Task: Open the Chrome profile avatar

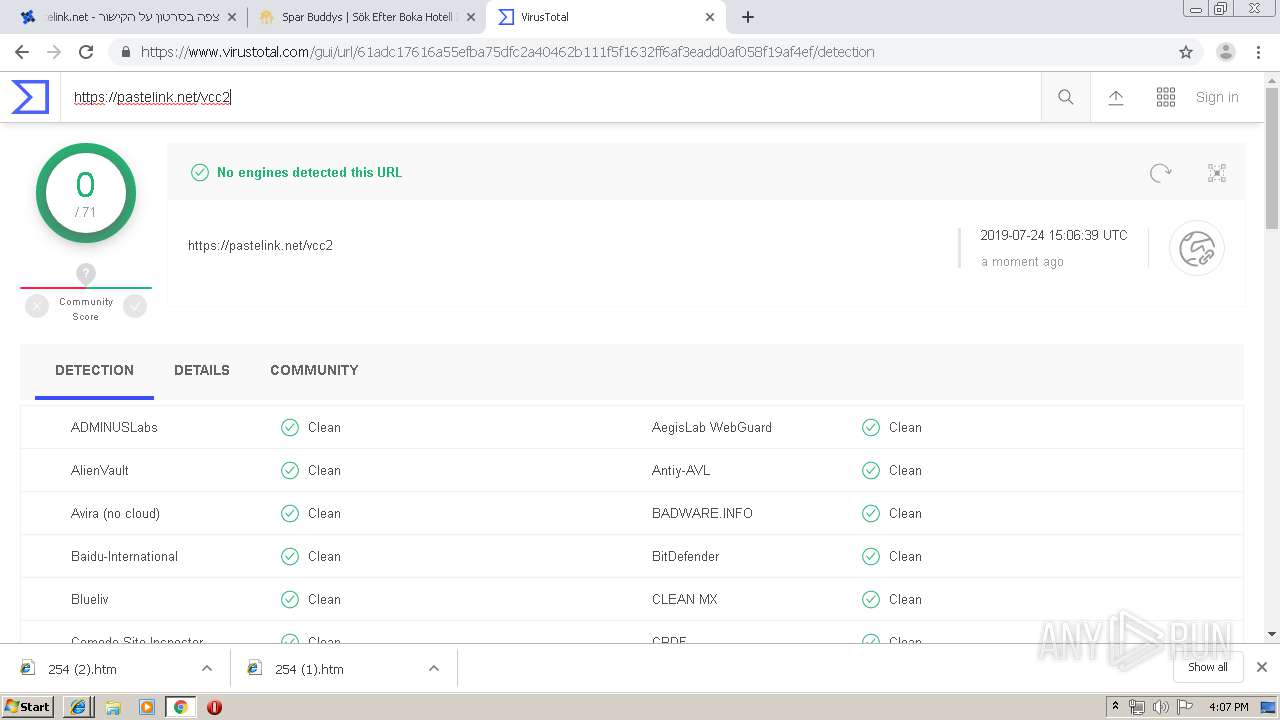Action: [x=1226, y=52]
